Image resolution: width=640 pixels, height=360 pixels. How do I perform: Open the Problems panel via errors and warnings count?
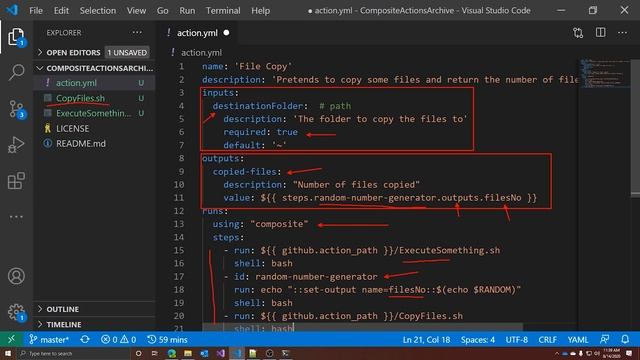(118, 339)
